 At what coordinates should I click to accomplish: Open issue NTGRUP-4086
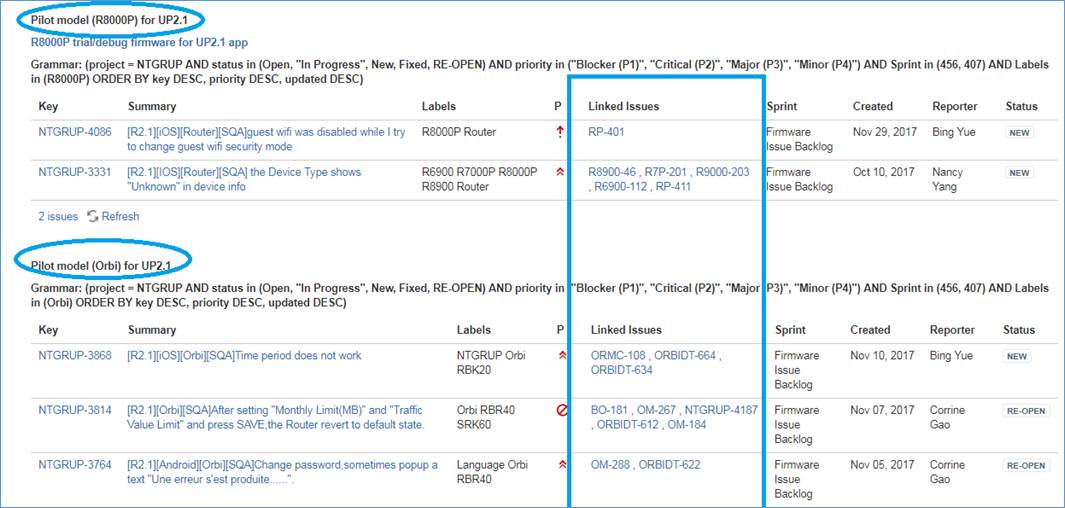coord(75,132)
